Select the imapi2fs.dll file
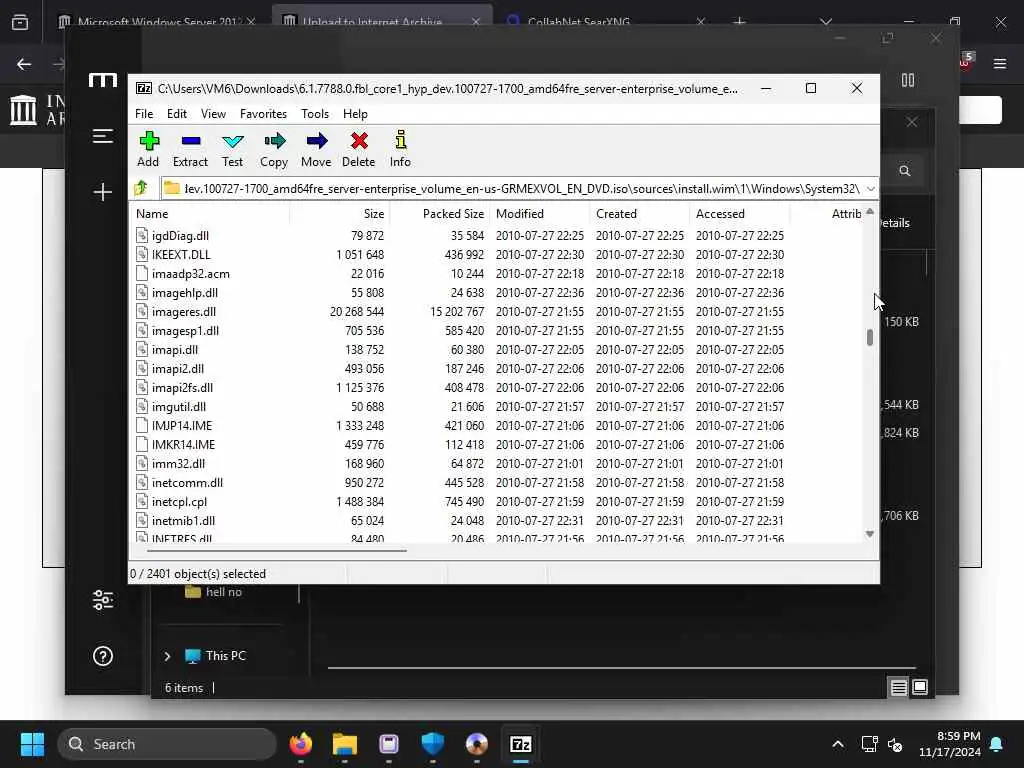Screen dimensions: 1024x768 (x=182, y=388)
